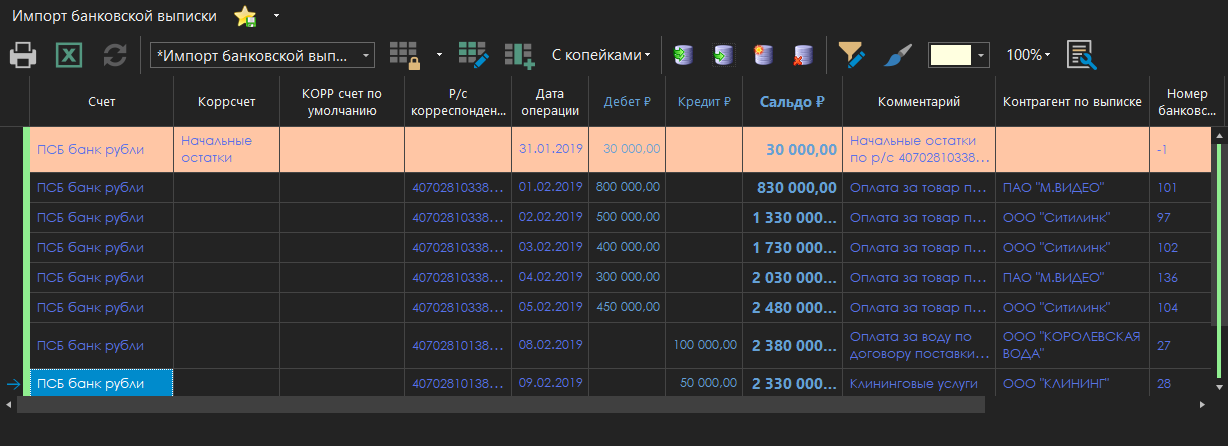The width and height of the screenshot is (1228, 446).
Task: Export the table to Excel
Action: pos(68,55)
